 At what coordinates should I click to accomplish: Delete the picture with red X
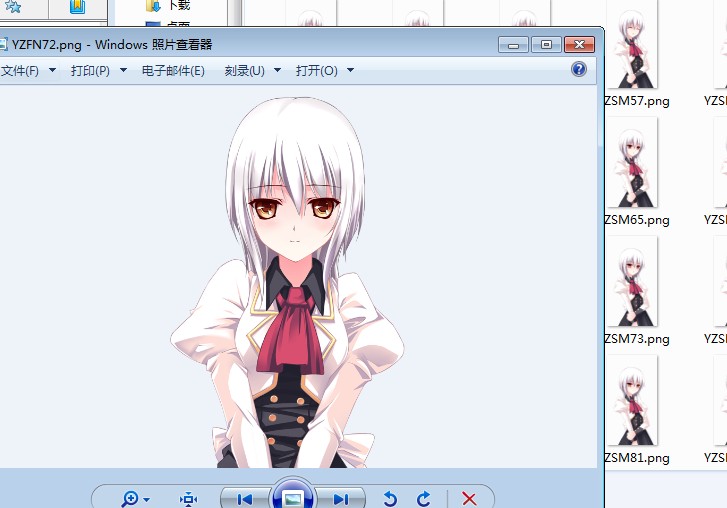pos(469,499)
